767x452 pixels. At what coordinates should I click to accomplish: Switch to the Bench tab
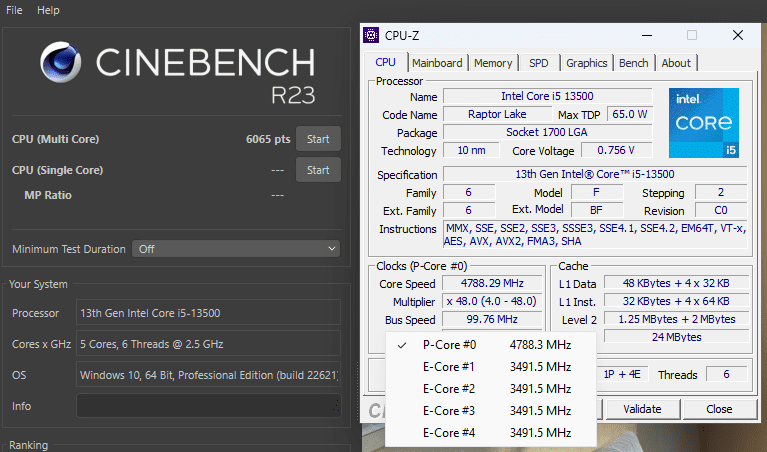633,63
